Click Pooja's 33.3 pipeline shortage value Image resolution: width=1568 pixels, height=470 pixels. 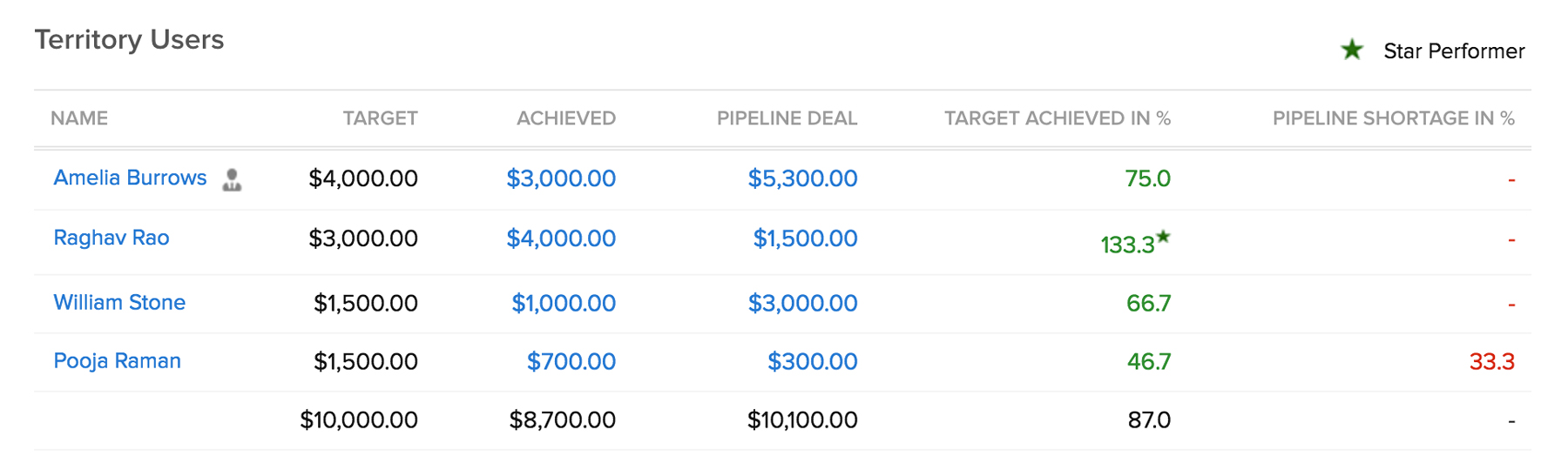1491,361
